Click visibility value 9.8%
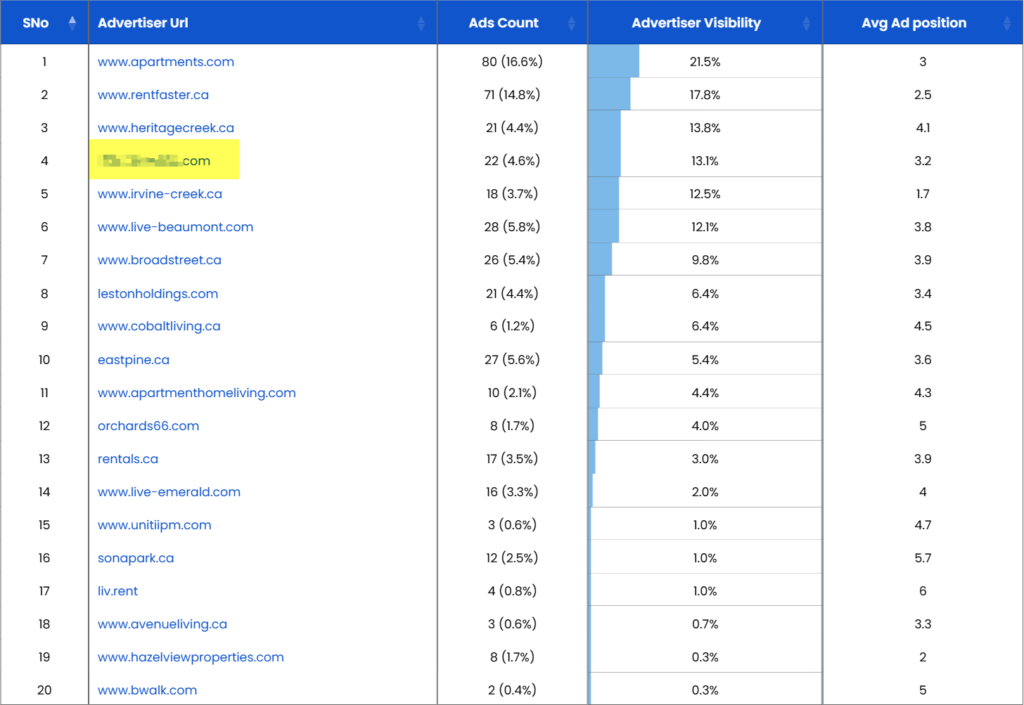Image resolution: width=1024 pixels, height=705 pixels. click(705, 260)
